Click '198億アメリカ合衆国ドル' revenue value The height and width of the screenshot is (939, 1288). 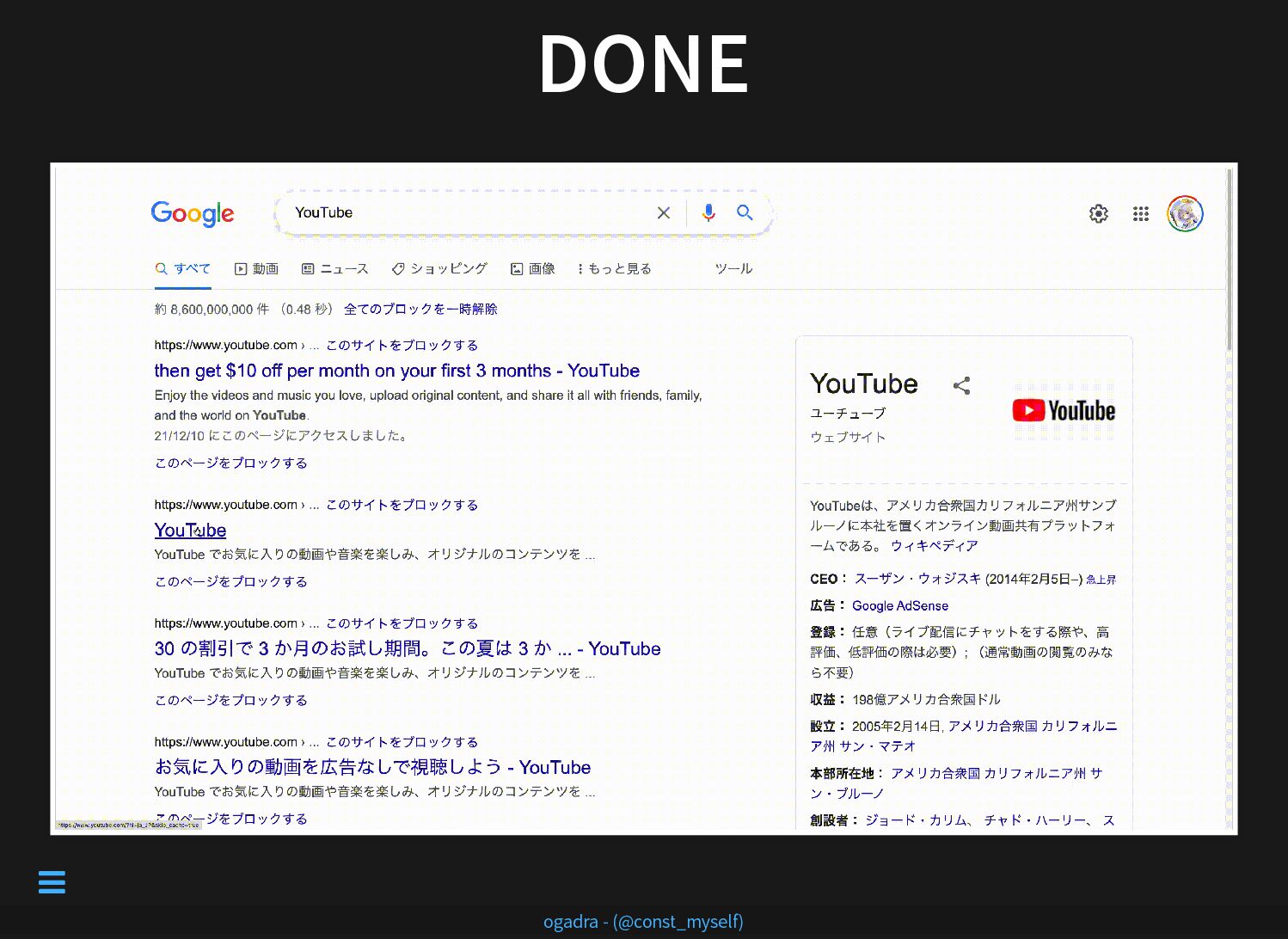[x=927, y=699]
